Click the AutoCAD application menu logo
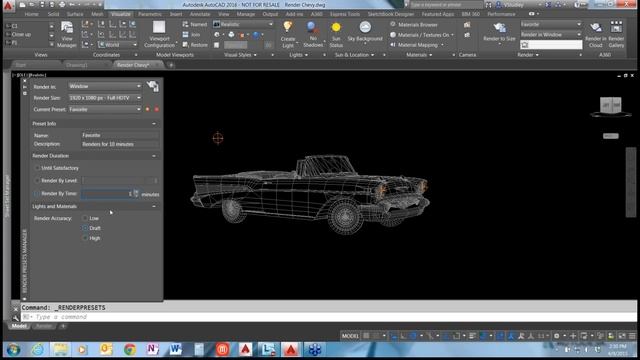The image size is (640, 360). pyautogui.click(x=8, y=6)
